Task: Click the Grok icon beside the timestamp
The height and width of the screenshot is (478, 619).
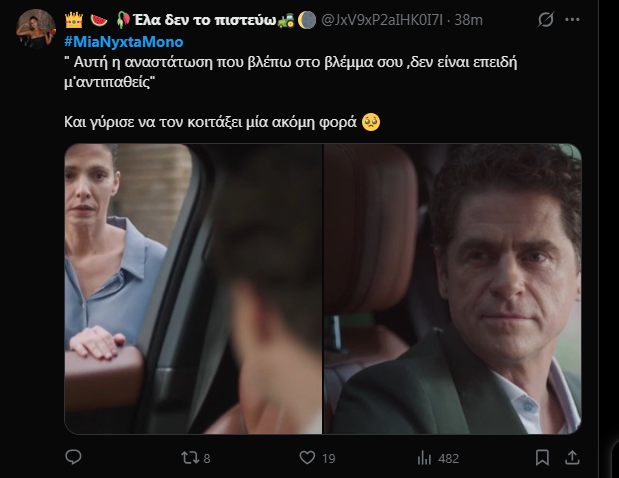Action: [546, 19]
